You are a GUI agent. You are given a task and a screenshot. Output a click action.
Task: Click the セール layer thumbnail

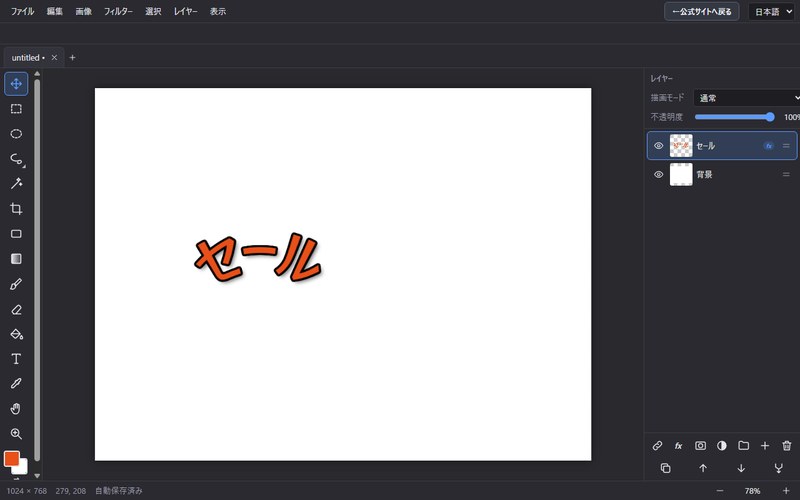tap(681, 146)
